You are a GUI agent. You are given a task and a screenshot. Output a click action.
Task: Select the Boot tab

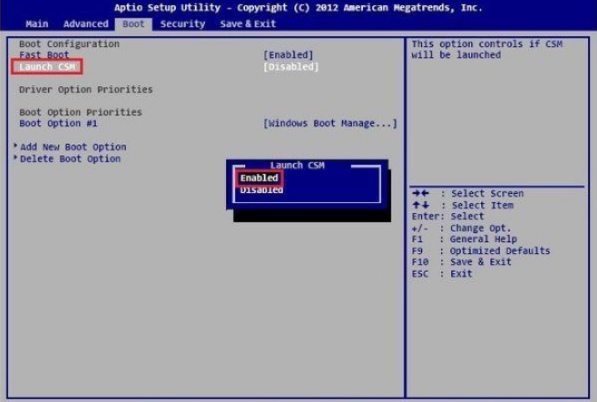point(134,24)
